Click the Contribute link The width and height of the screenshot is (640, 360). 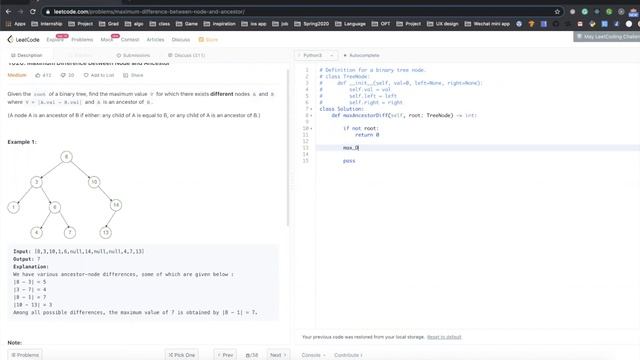pos(348,355)
